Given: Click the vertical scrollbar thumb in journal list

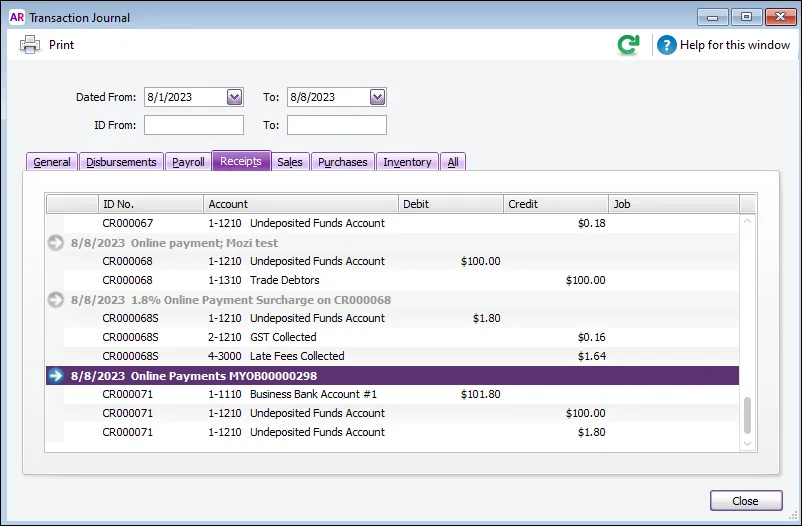Looking at the screenshot, I should coord(748,417).
